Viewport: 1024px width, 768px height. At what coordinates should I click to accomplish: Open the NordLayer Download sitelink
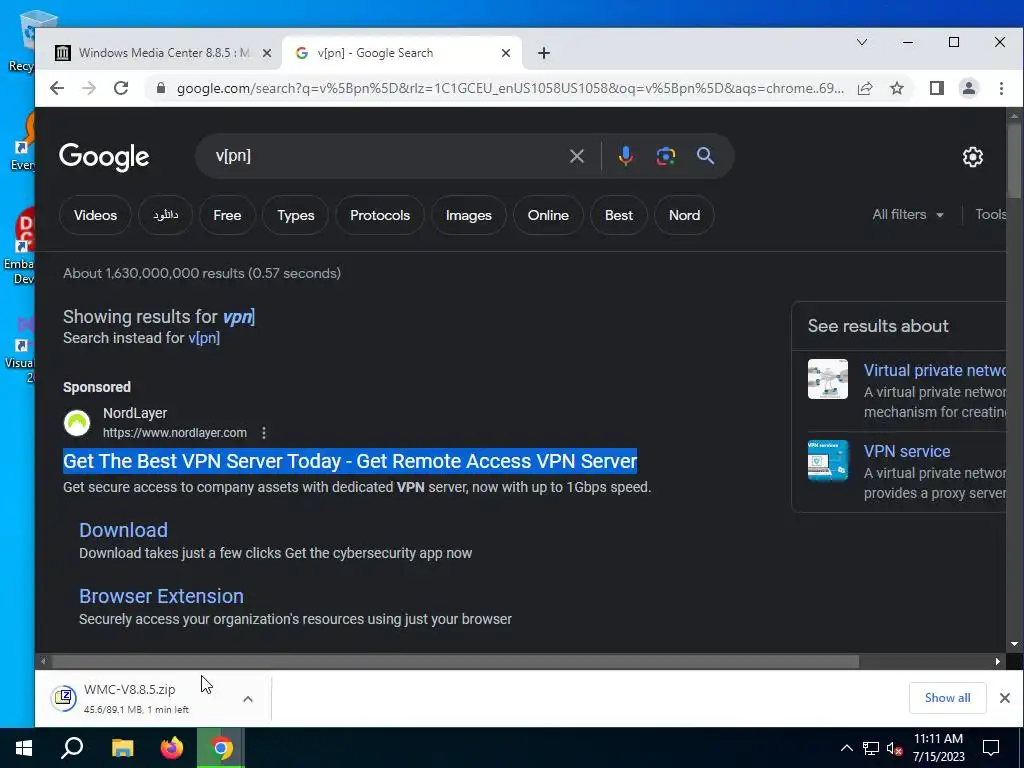(x=123, y=530)
